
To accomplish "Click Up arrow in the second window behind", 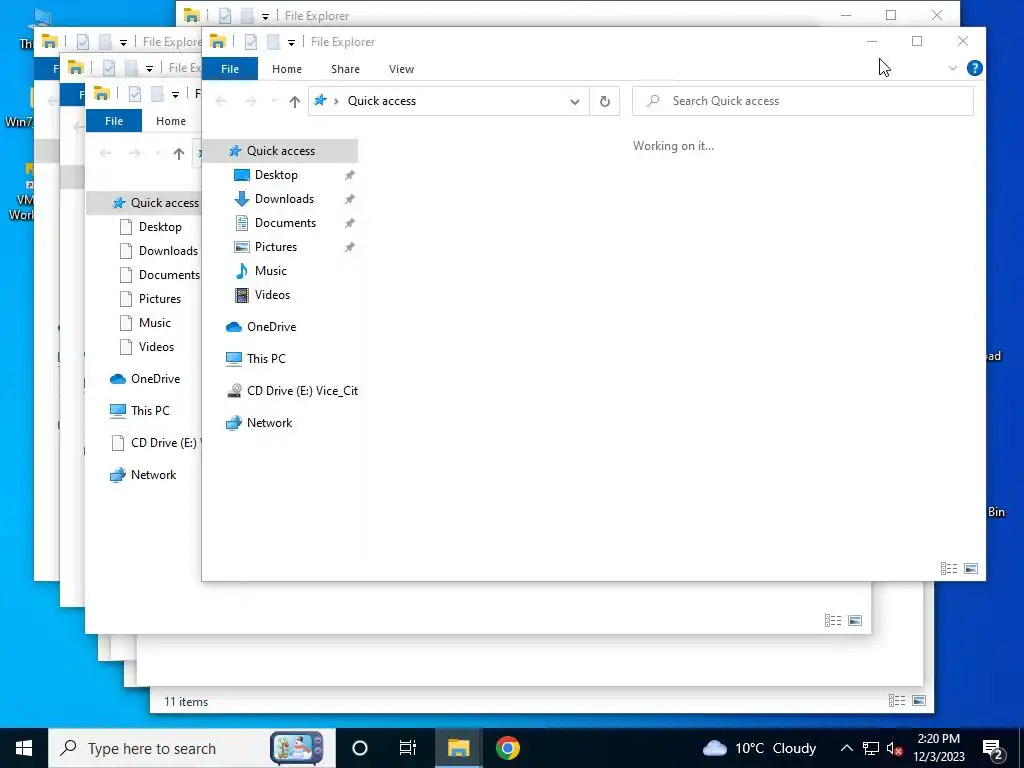I will (x=178, y=153).
